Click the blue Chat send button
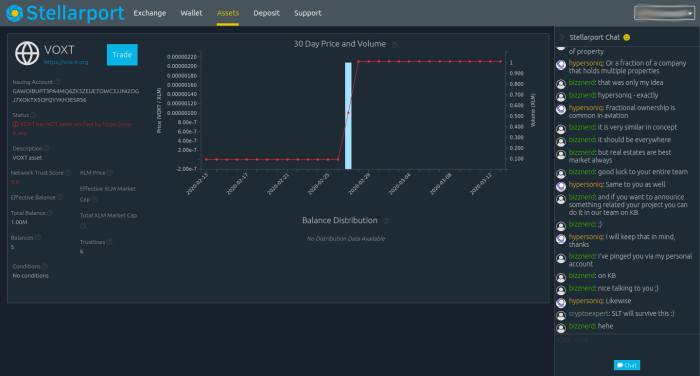 point(627,365)
